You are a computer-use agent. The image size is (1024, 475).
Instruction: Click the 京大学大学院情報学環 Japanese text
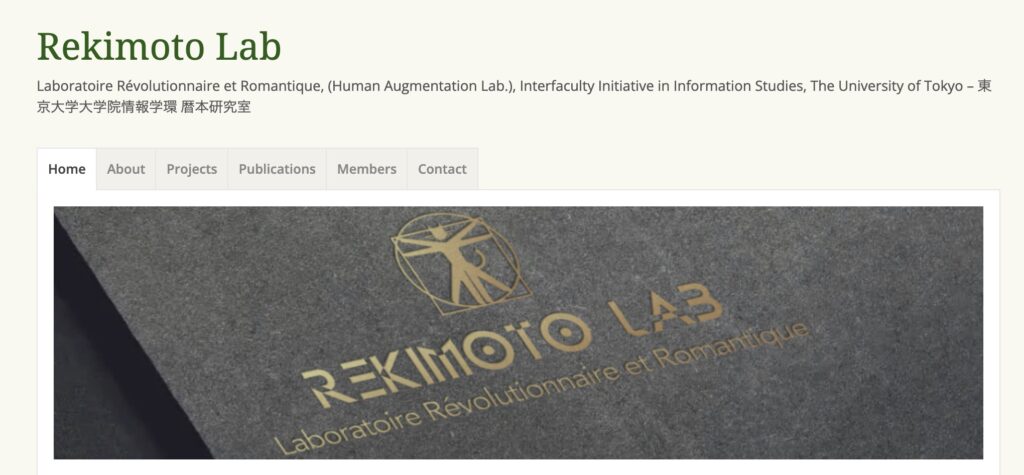click(107, 107)
